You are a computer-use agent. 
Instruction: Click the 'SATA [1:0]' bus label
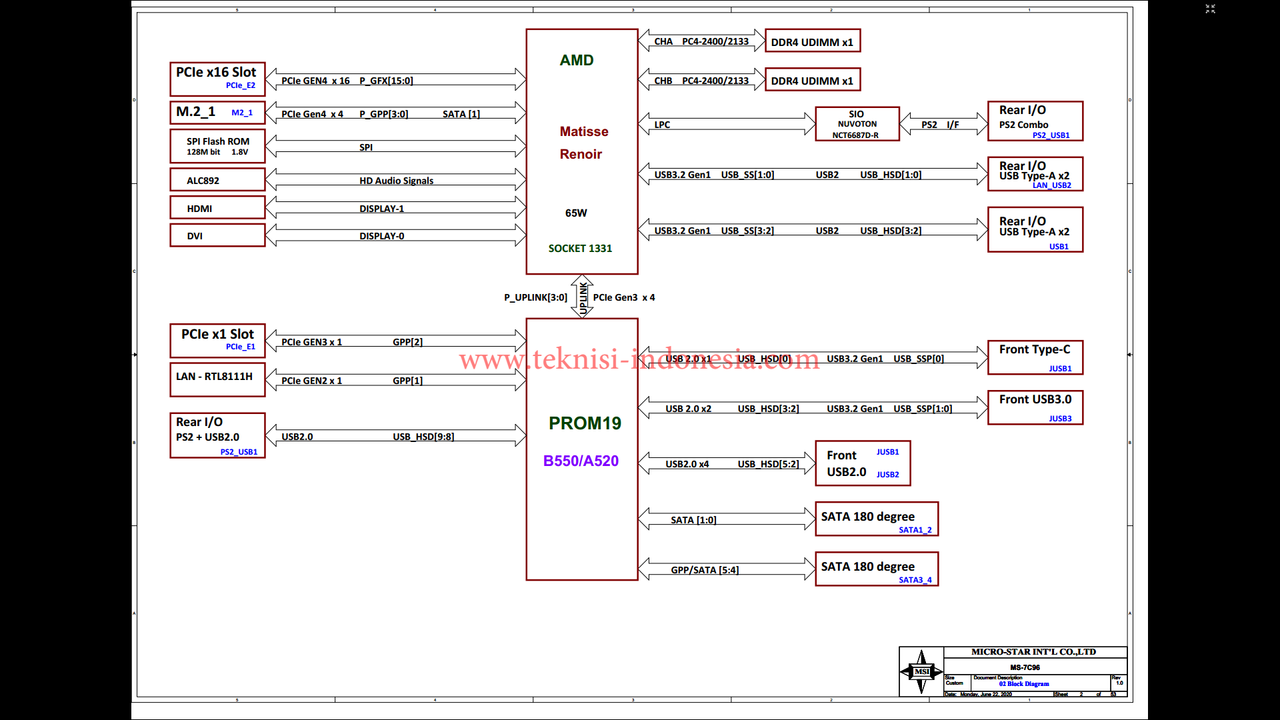(693, 520)
